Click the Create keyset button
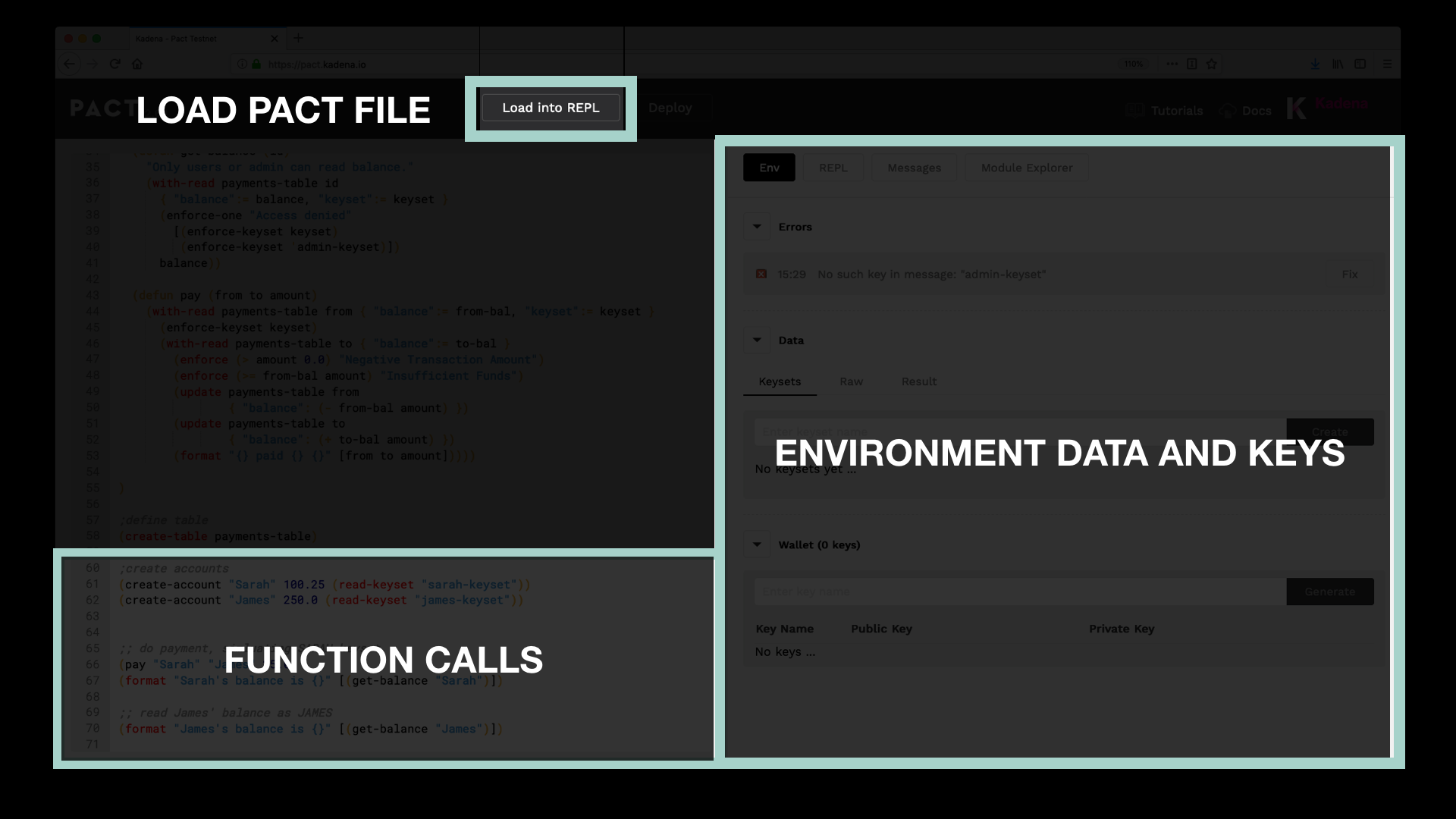The image size is (1456, 819). click(x=1330, y=431)
